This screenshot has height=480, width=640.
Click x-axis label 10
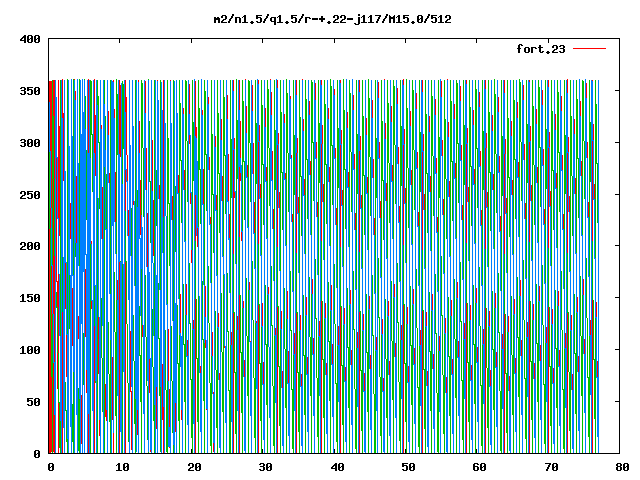pos(122,467)
